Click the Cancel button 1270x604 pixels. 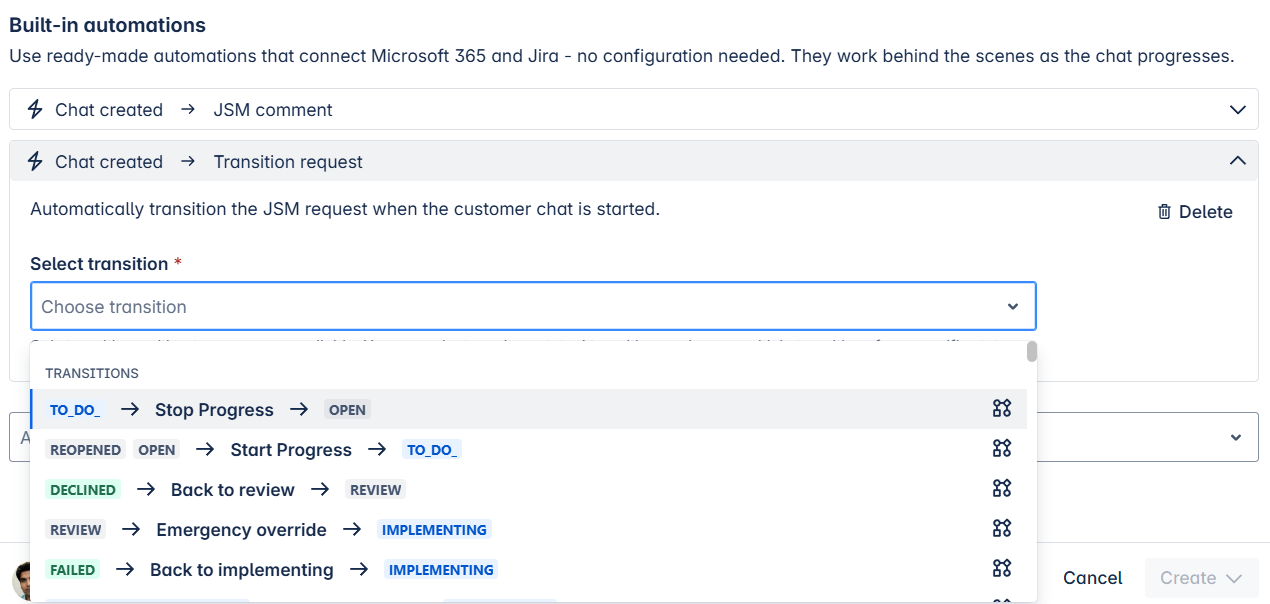[x=1092, y=578]
